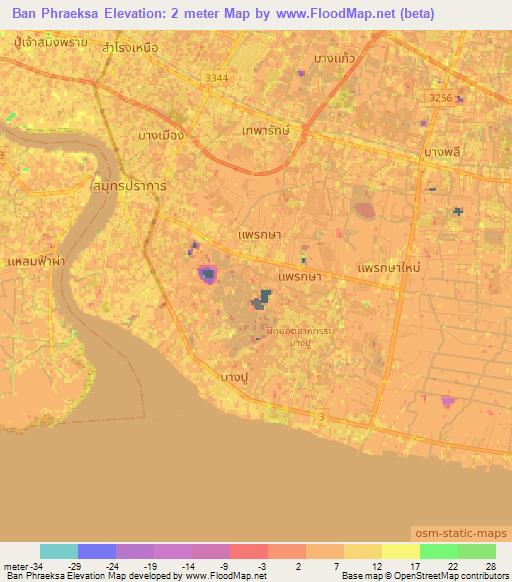This screenshot has height=582, width=512.
Task: Click the blue -29 to -24 legend swatch
Action: point(97,551)
